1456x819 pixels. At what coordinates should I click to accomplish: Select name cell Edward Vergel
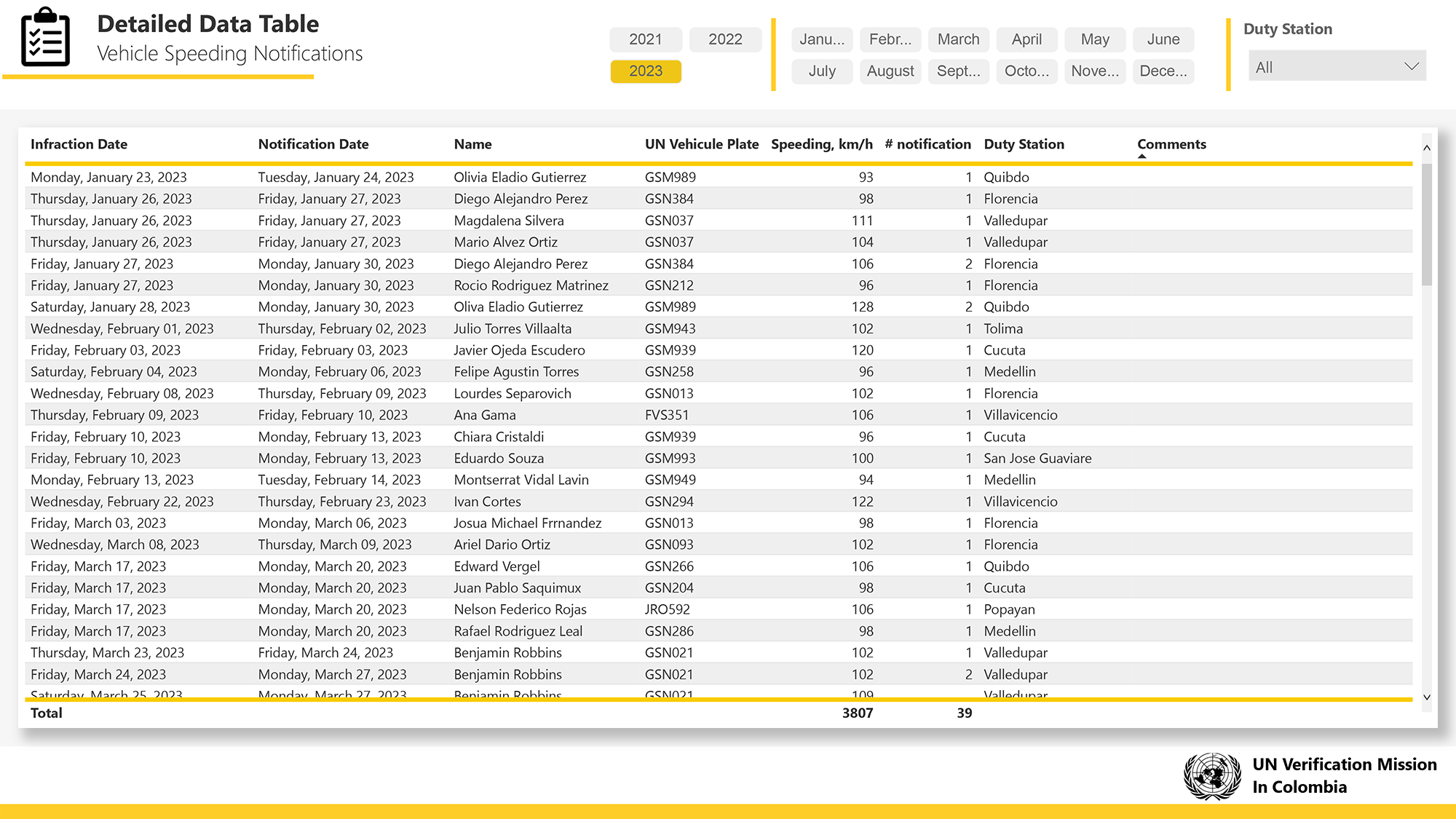(496, 566)
